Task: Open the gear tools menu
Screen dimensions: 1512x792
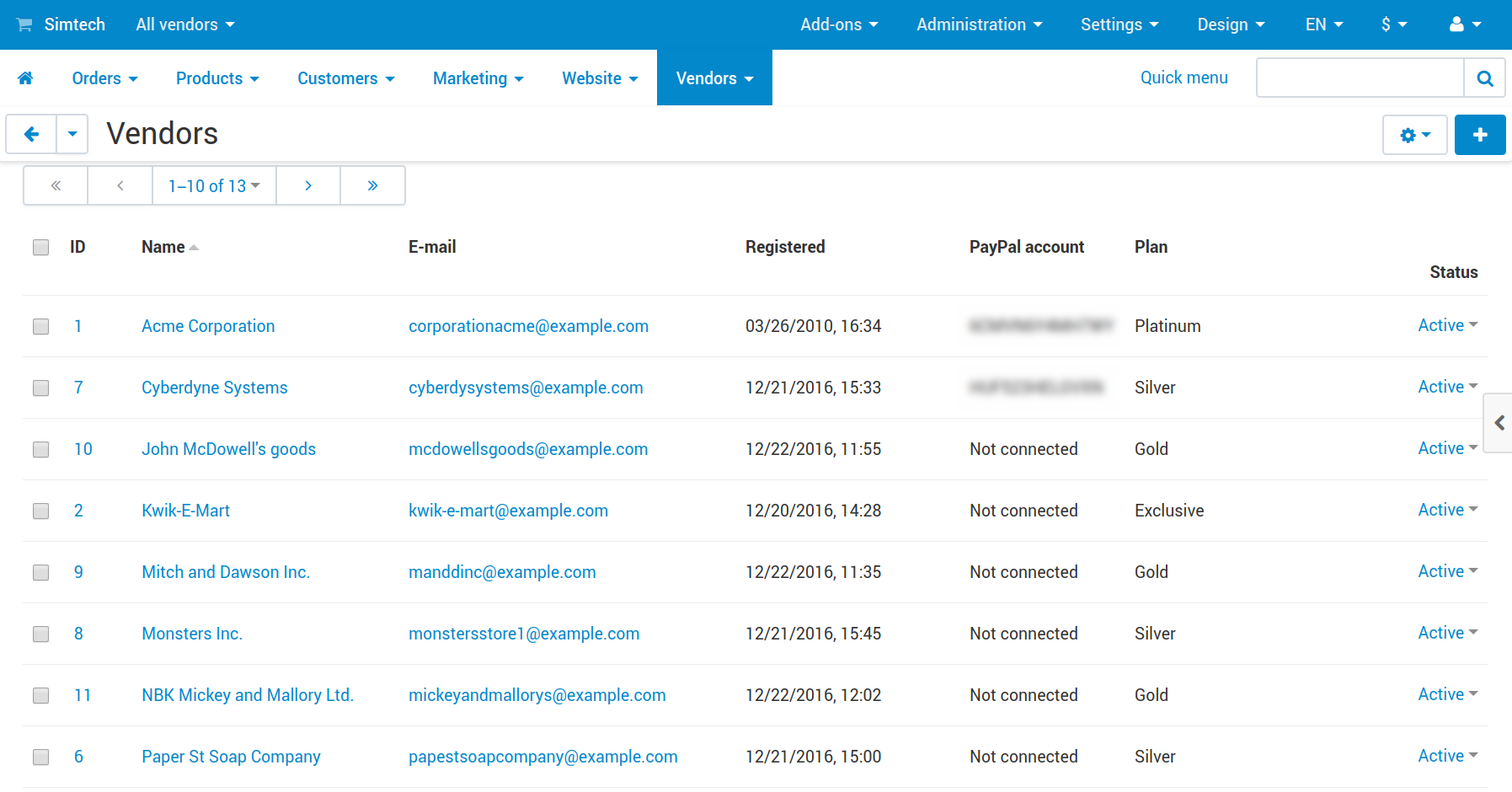Action: click(1415, 135)
